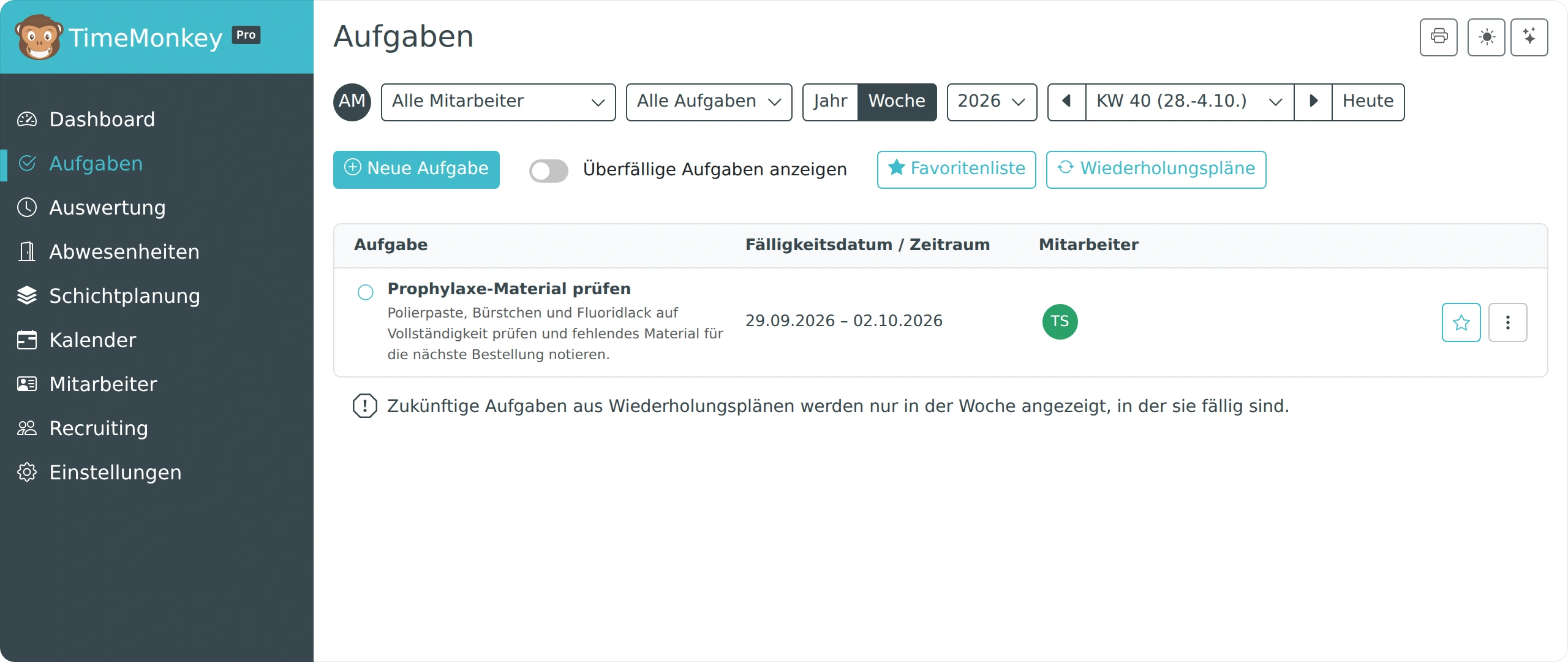Switch to Woche view
Screen dimensions: 1568x662
[x=897, y=102]
